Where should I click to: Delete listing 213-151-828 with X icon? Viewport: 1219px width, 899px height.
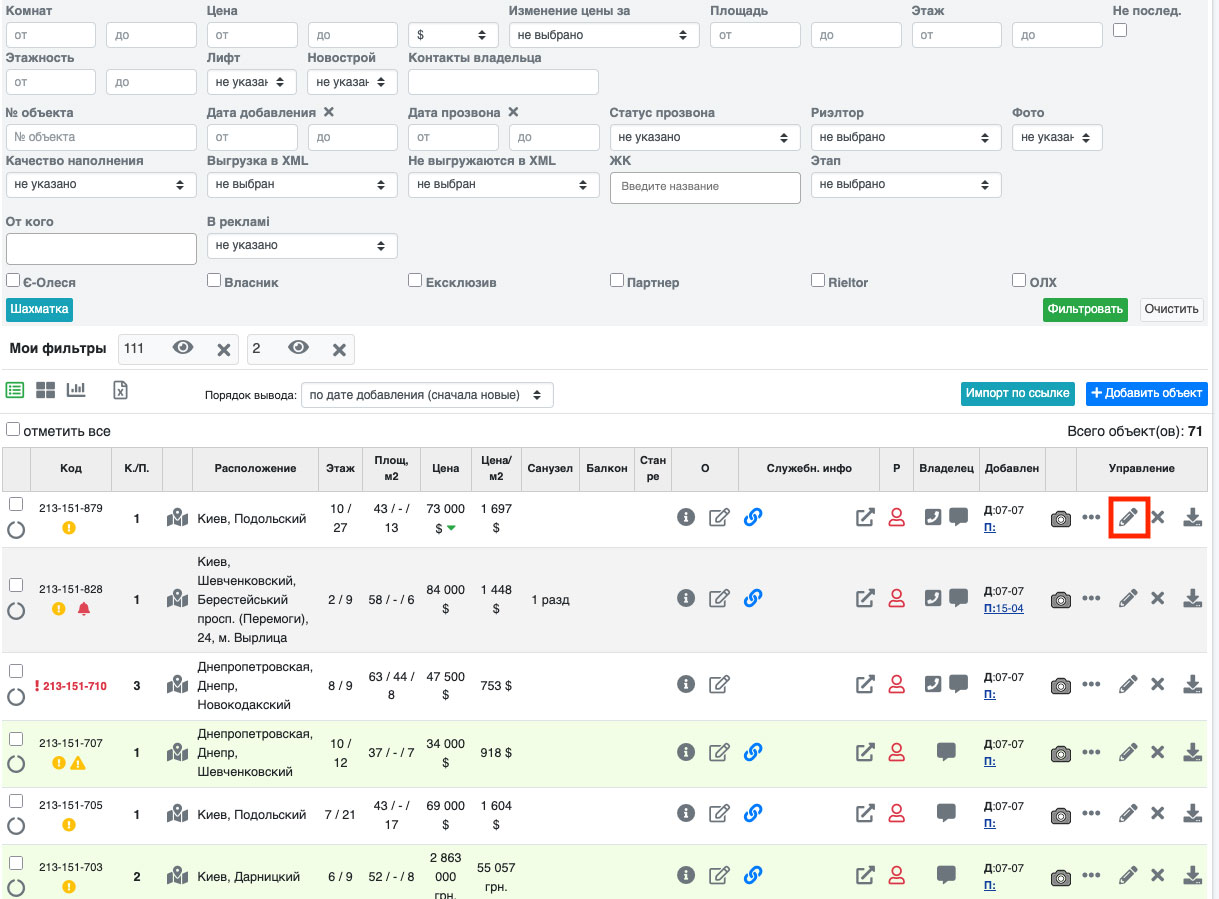coord(1158,599)
